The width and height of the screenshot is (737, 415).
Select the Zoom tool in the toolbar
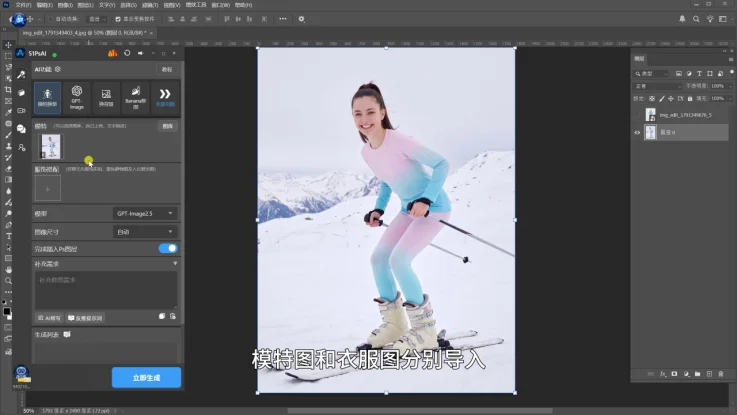point(8,281)
